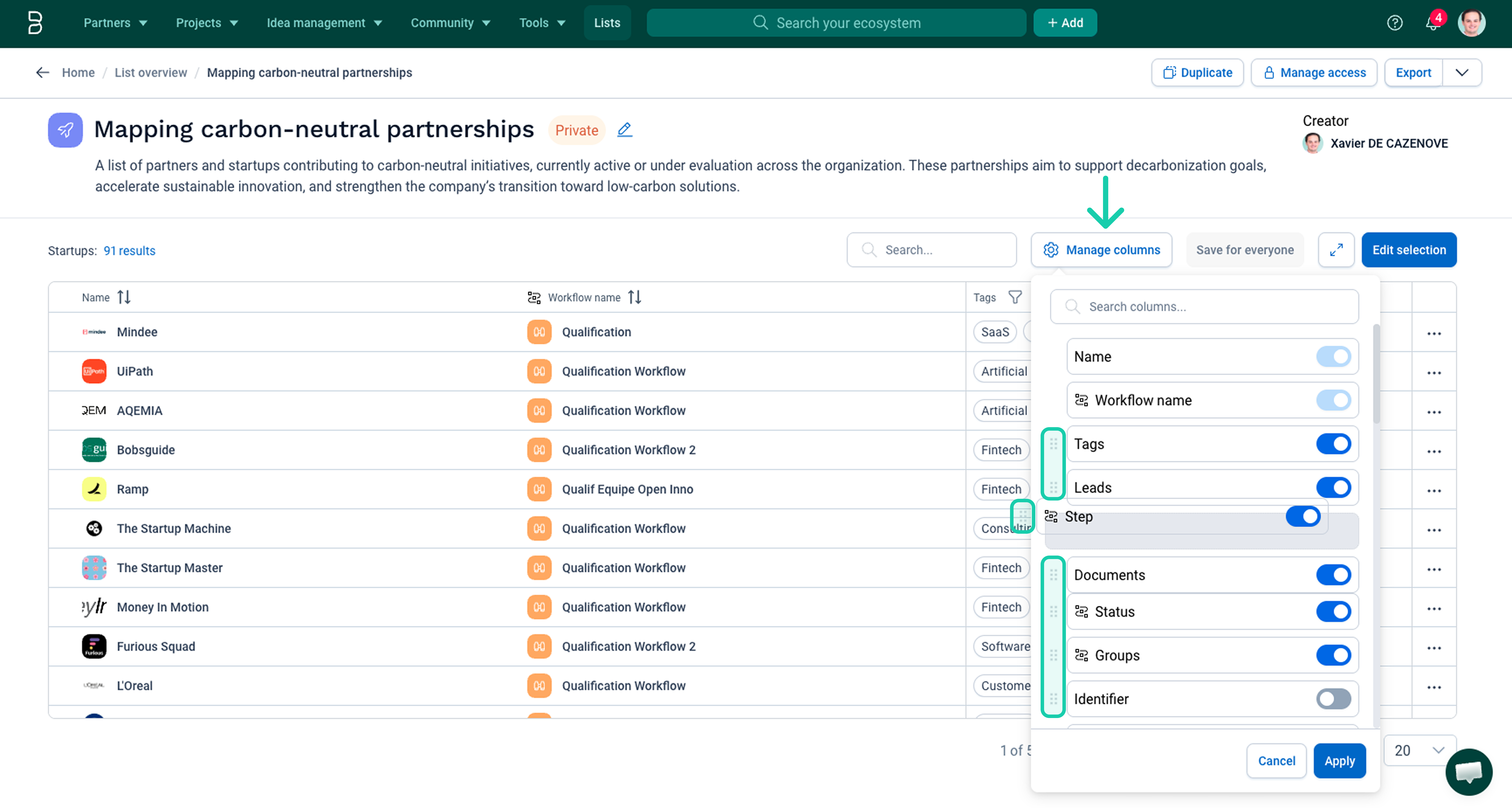1512x808 pixels.
Task: Go to List overview breadcrumb
Action: point(151,72)
